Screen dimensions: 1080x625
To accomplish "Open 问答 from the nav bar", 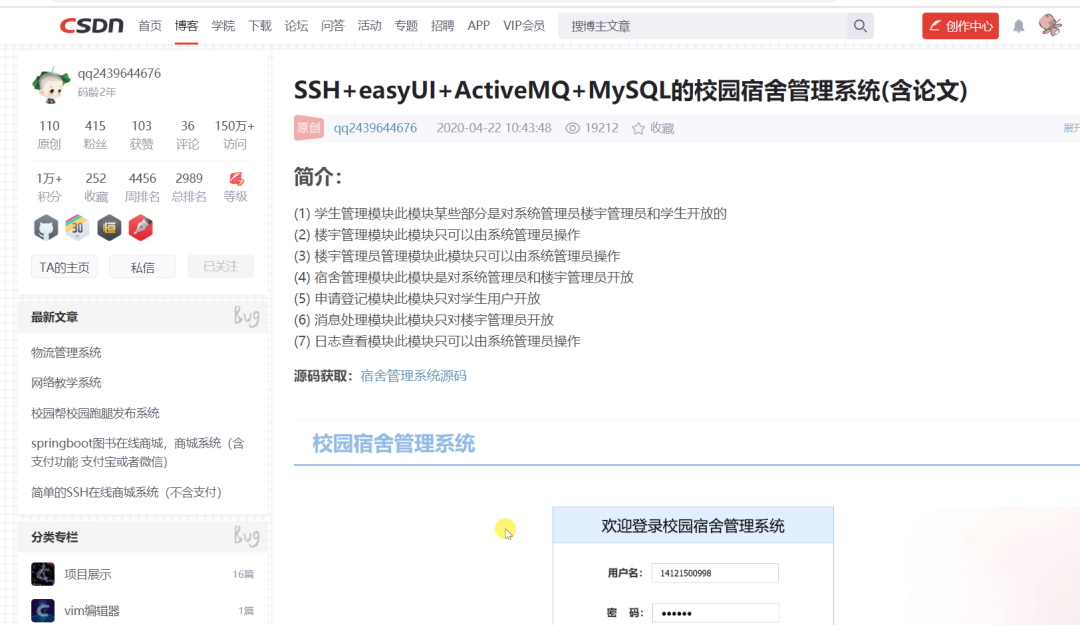I will click(333, 25).
